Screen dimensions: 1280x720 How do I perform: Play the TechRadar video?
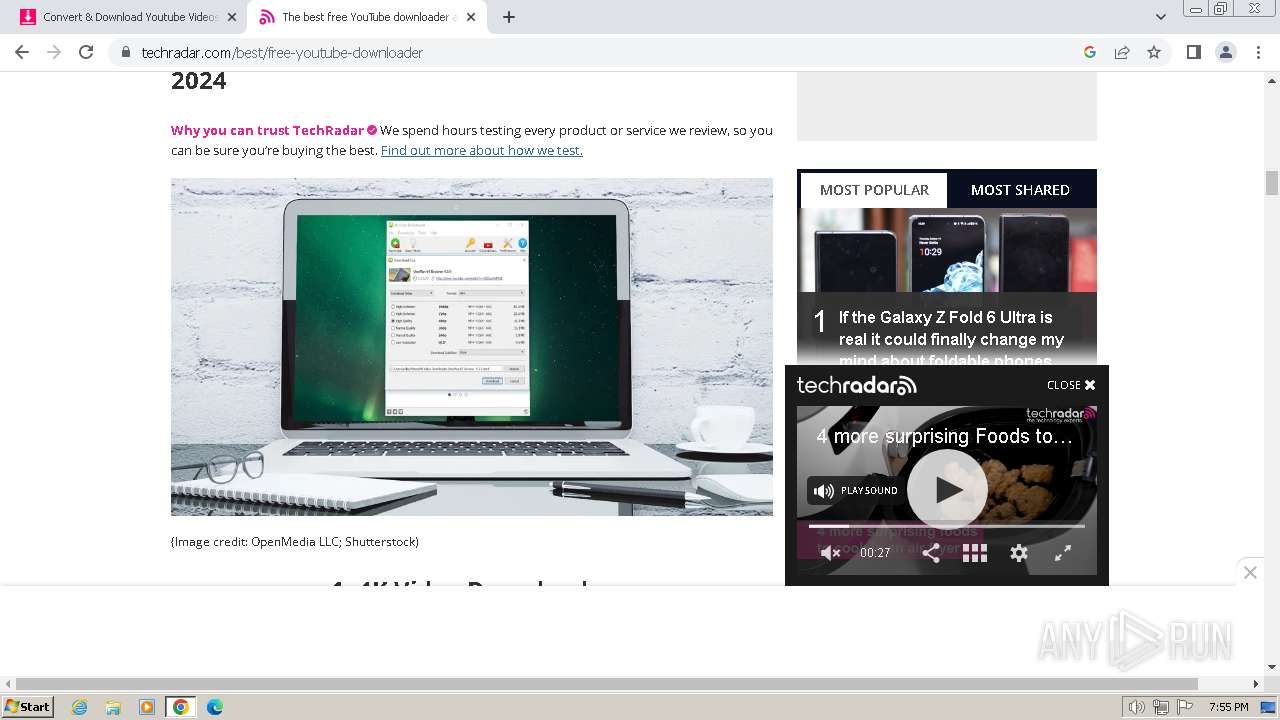click(x=946, y=489)
